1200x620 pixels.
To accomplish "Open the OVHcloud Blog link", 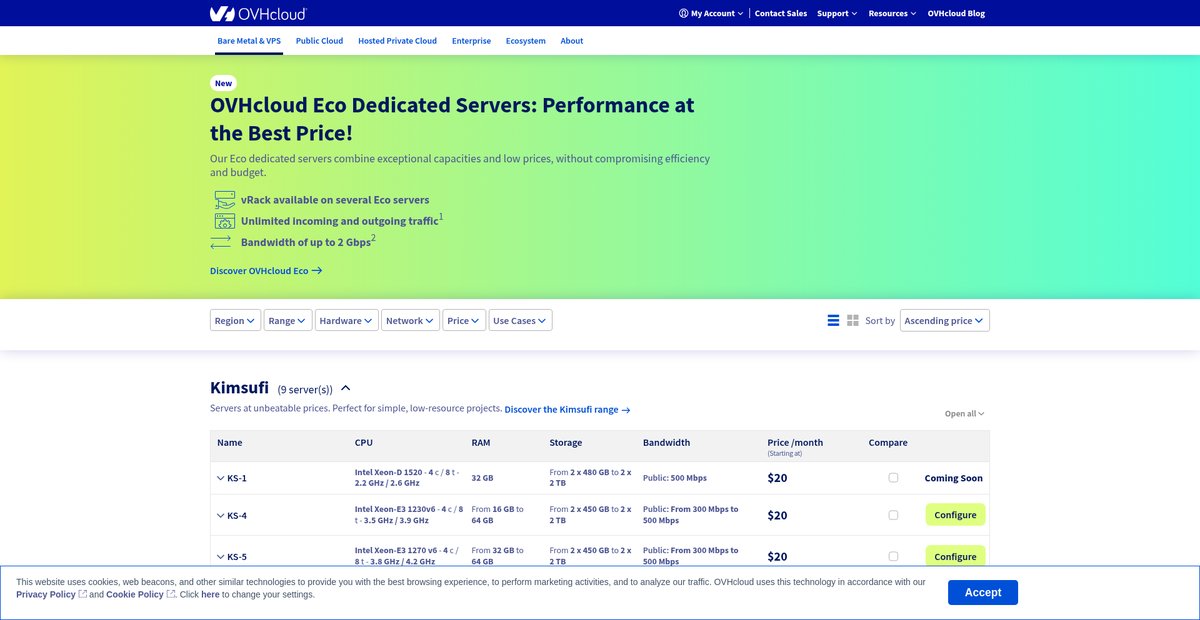I will [956, 13].
